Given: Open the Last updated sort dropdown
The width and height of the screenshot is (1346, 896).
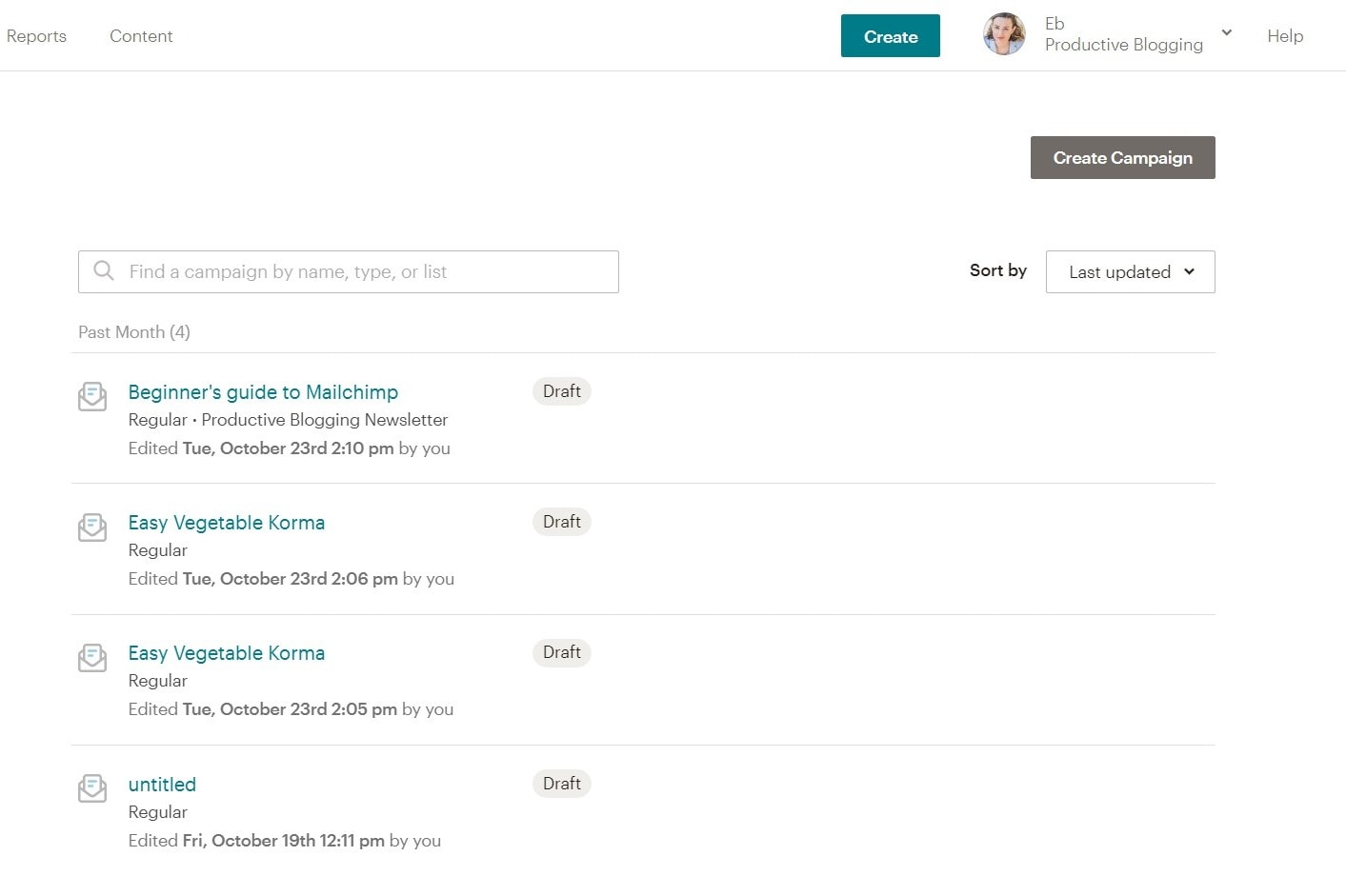Looking at the screenshot, I should pos(1130,271).
